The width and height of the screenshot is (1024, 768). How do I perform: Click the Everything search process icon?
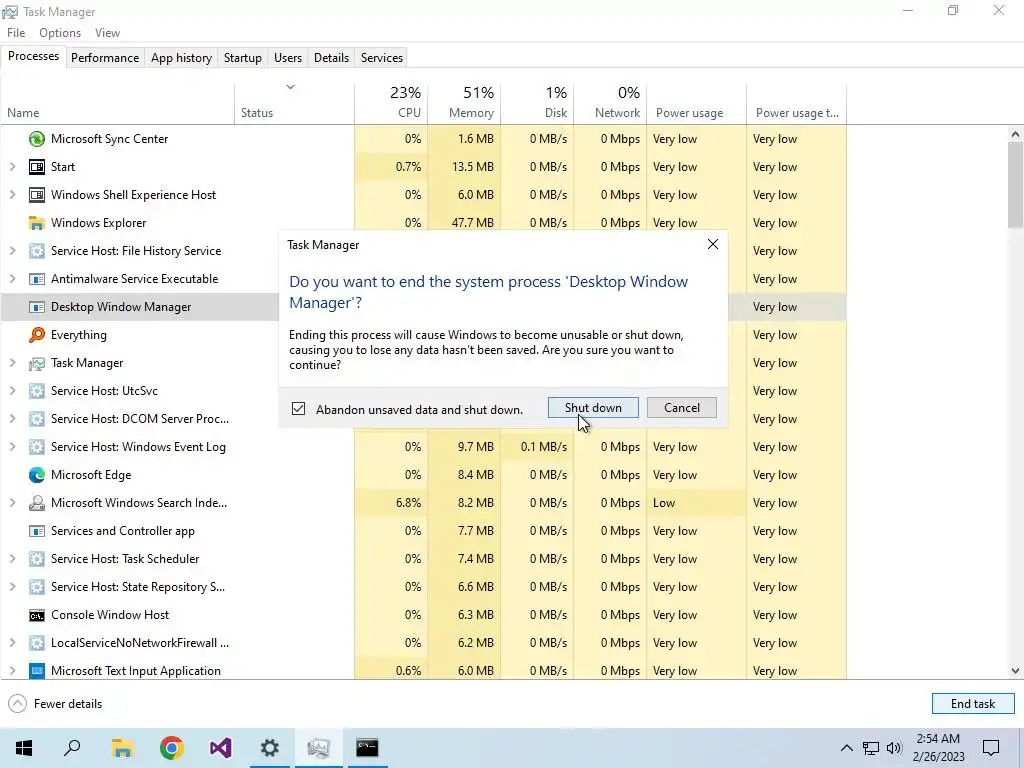(37, 335)
